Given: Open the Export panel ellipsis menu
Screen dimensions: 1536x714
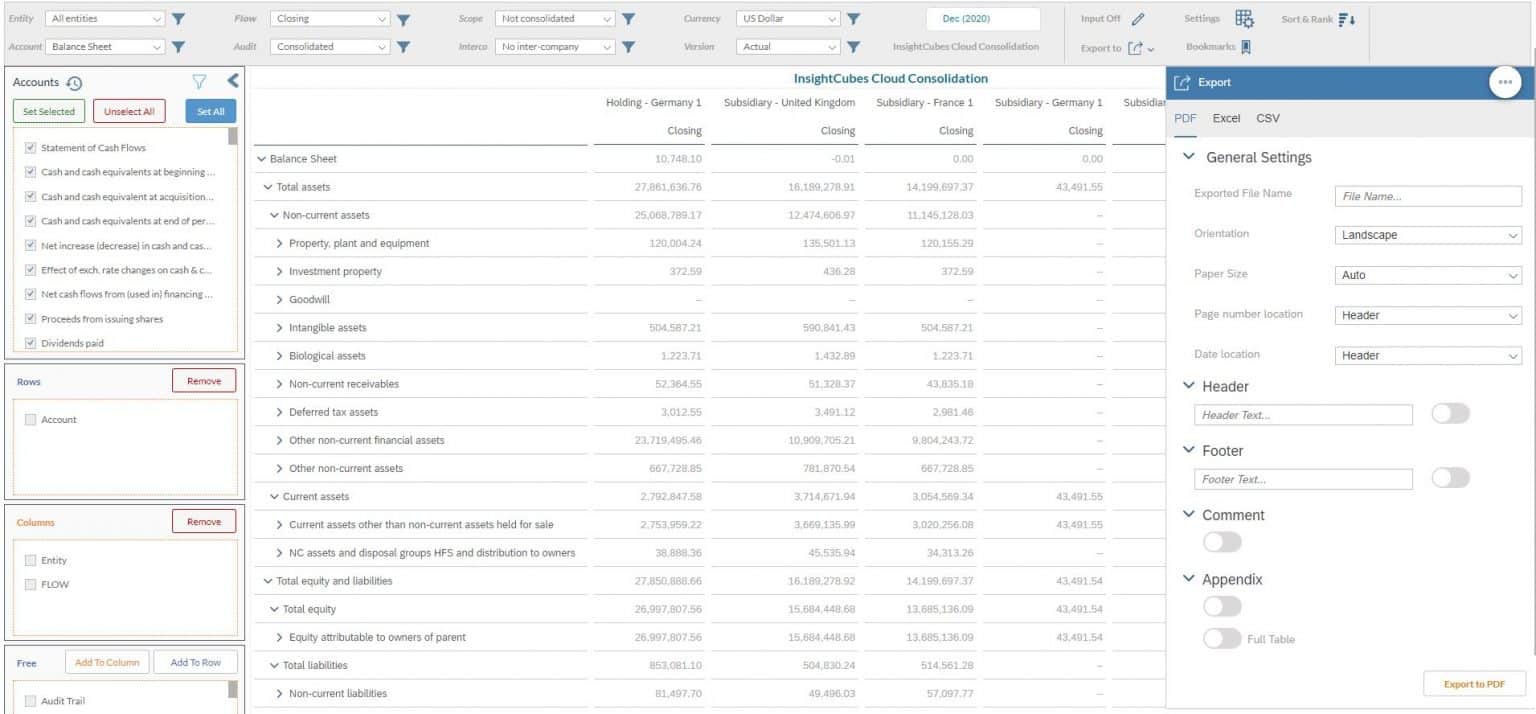Looking at the screenshot, I should 1505,82.
